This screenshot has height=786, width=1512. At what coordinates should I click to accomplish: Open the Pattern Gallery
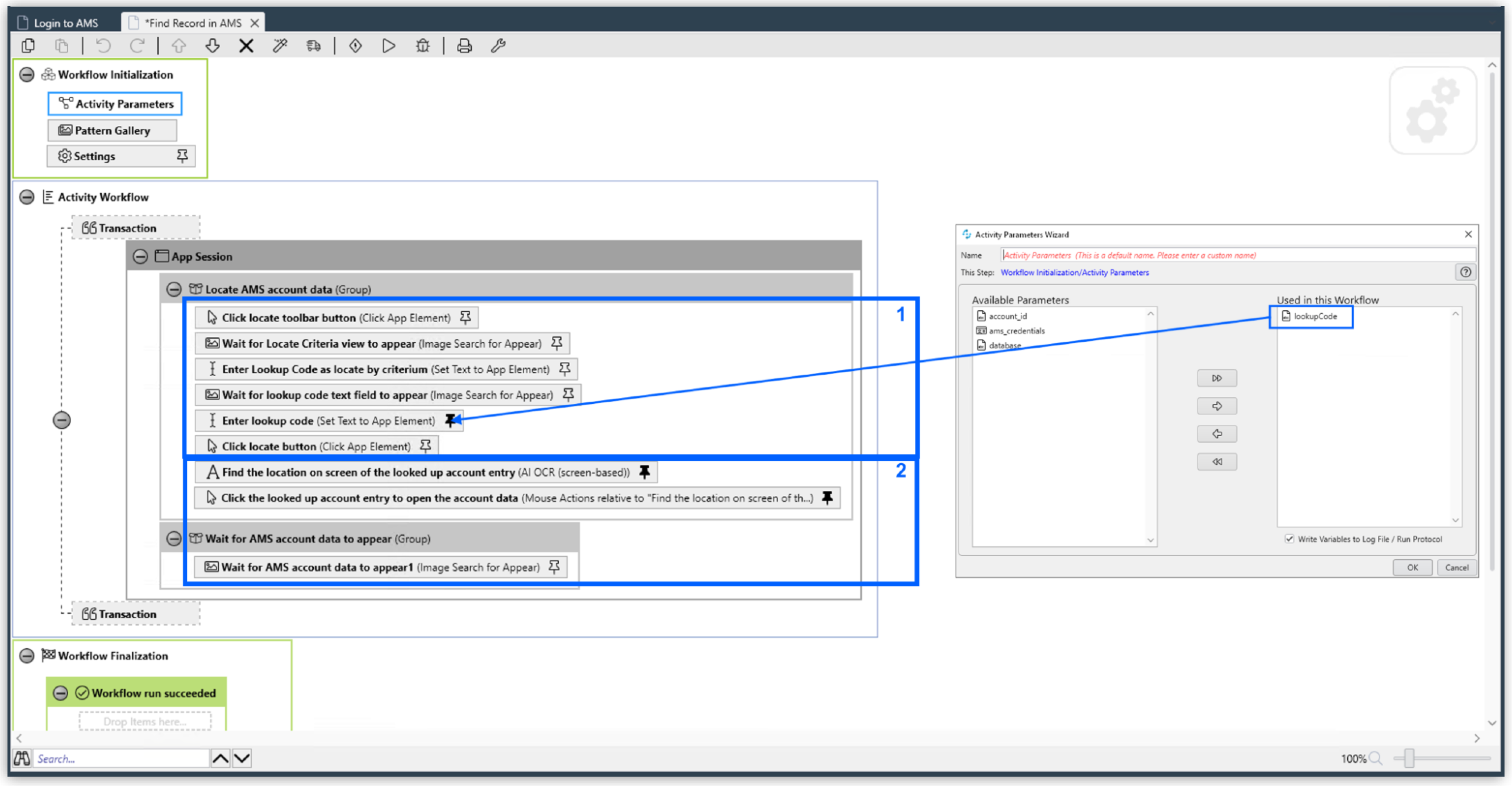click(x=112, y=130)
